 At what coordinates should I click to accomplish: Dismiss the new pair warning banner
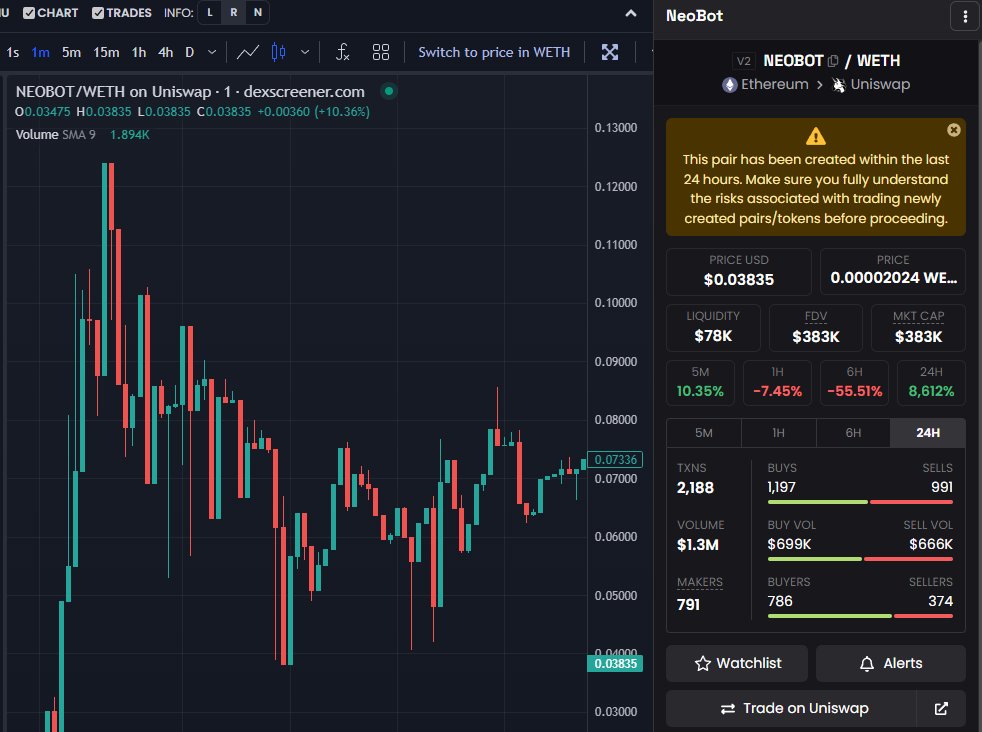tap(953, 130)
